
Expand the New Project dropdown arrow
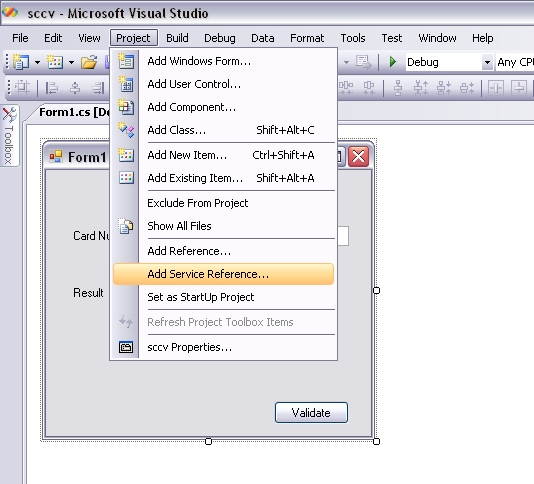(37, 62)
